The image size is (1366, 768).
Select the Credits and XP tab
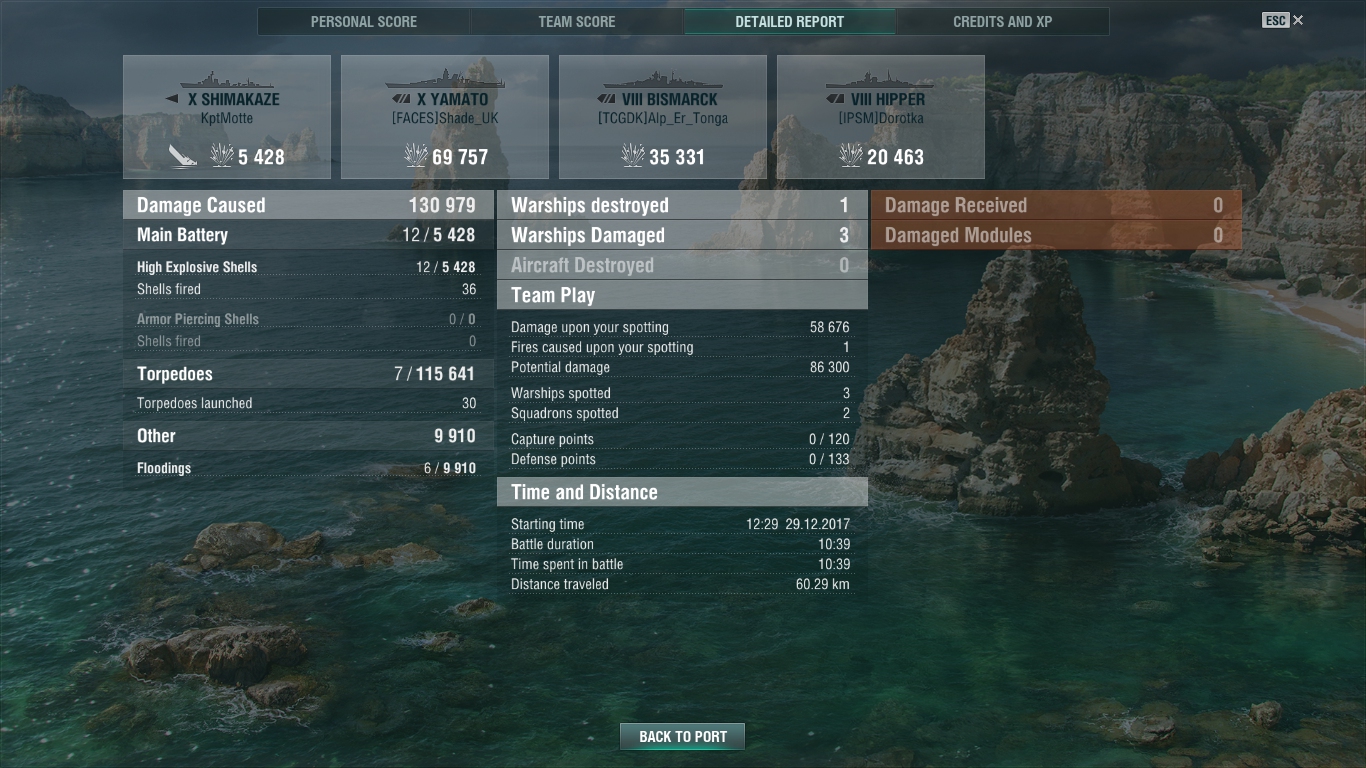1003,21
